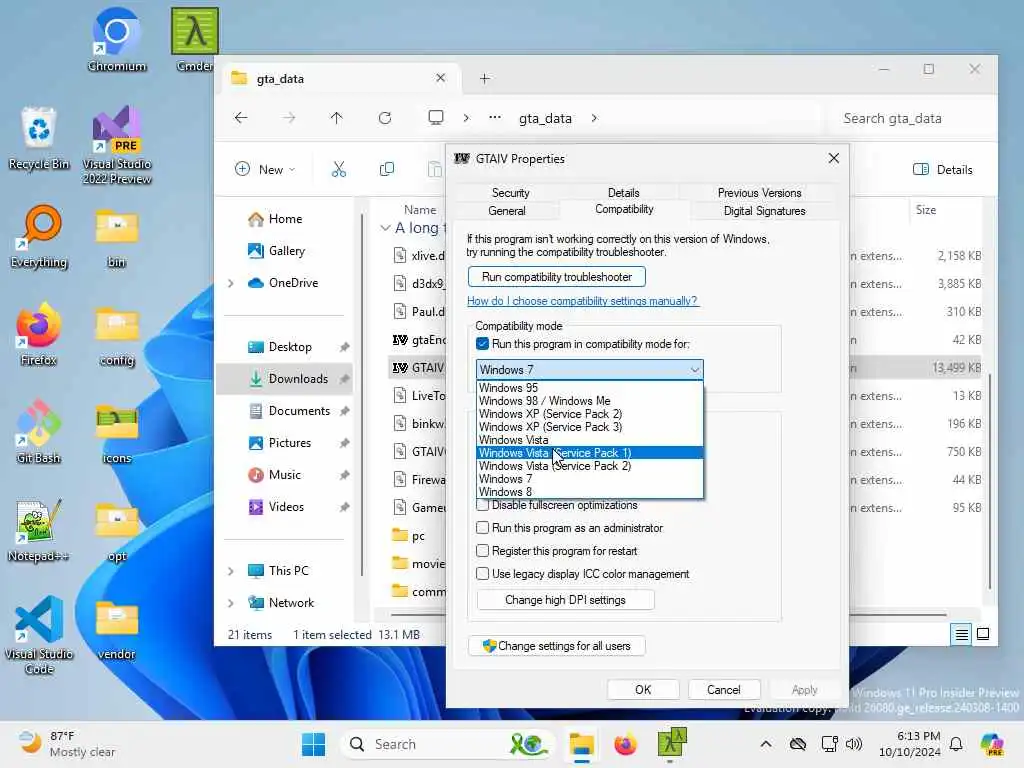The height and width of the screenshot is (768, 1024).
Task: Click the Explorer up arrow
Action: [x=336, y=118]
